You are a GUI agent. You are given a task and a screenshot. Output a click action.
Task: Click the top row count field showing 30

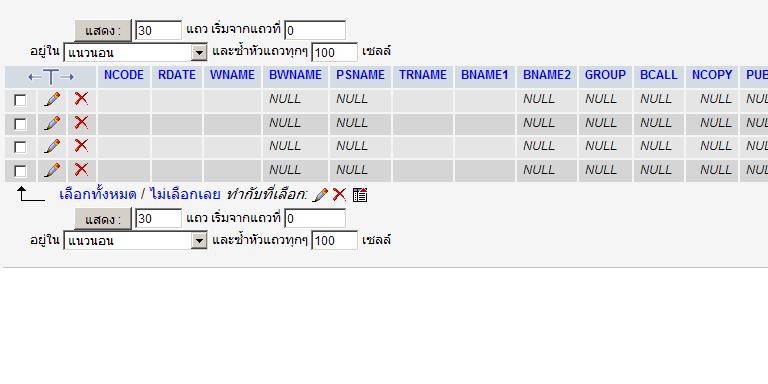pos(158,30)
